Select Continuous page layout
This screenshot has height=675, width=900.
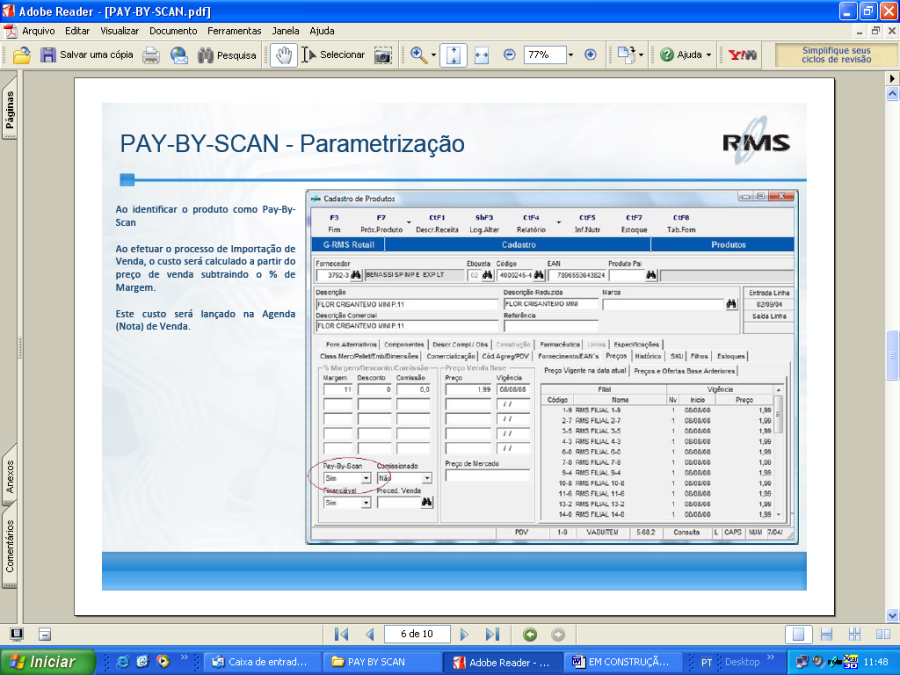827,634
